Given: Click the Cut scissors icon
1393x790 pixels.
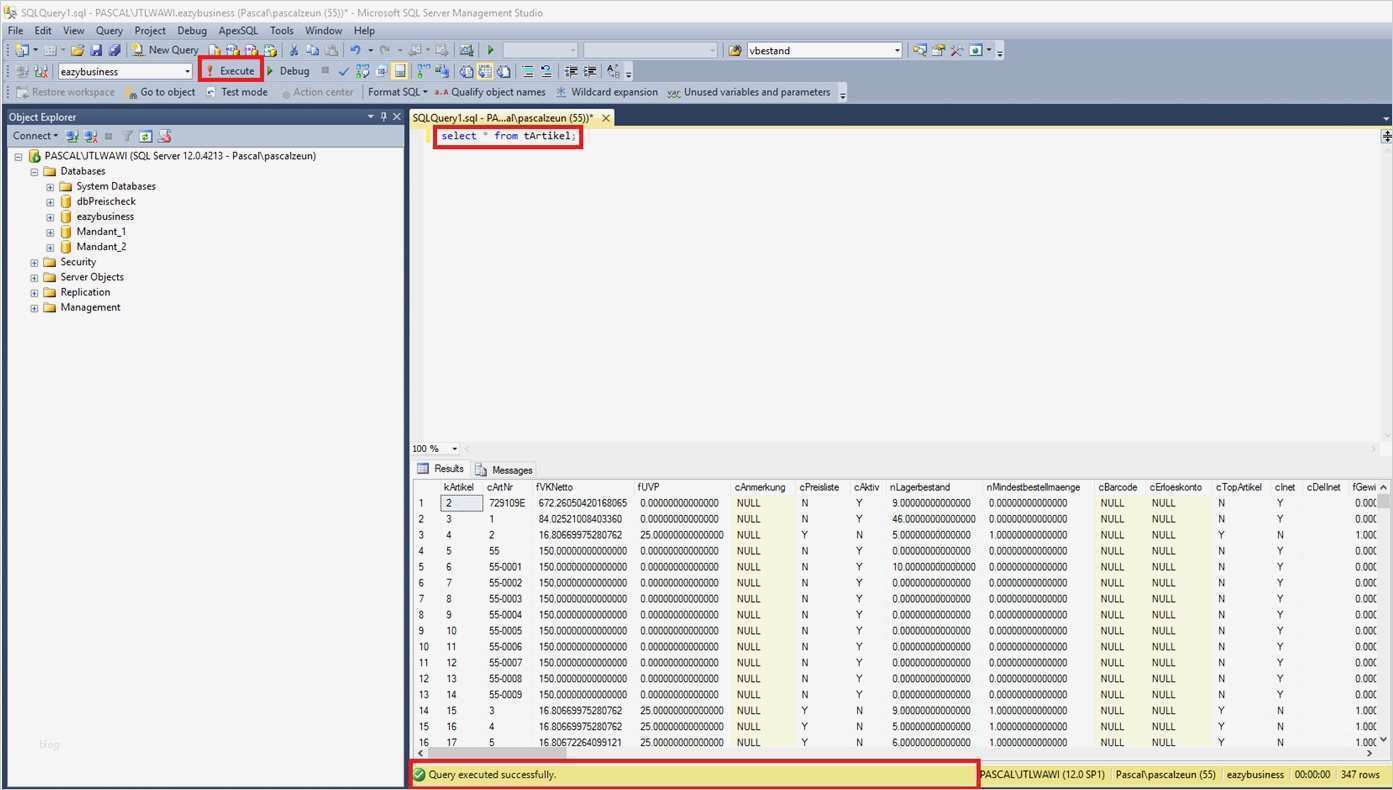Looking at the screenshot, I should (x=294, y=50).
